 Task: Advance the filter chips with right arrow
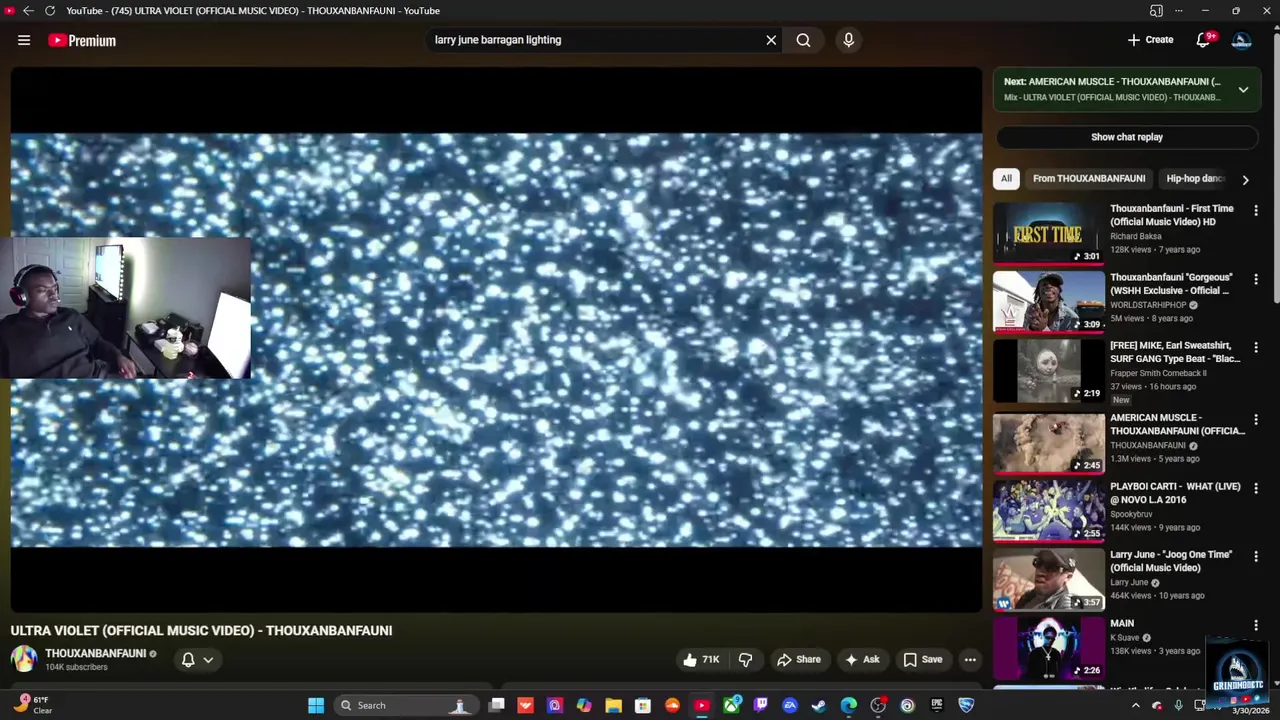coord(1245,179)
